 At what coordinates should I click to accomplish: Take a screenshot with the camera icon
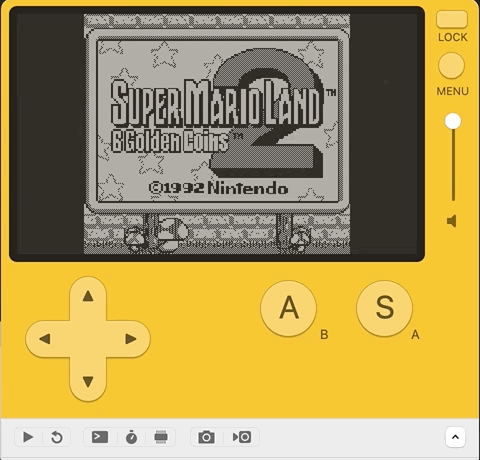(x=206, y=437)
